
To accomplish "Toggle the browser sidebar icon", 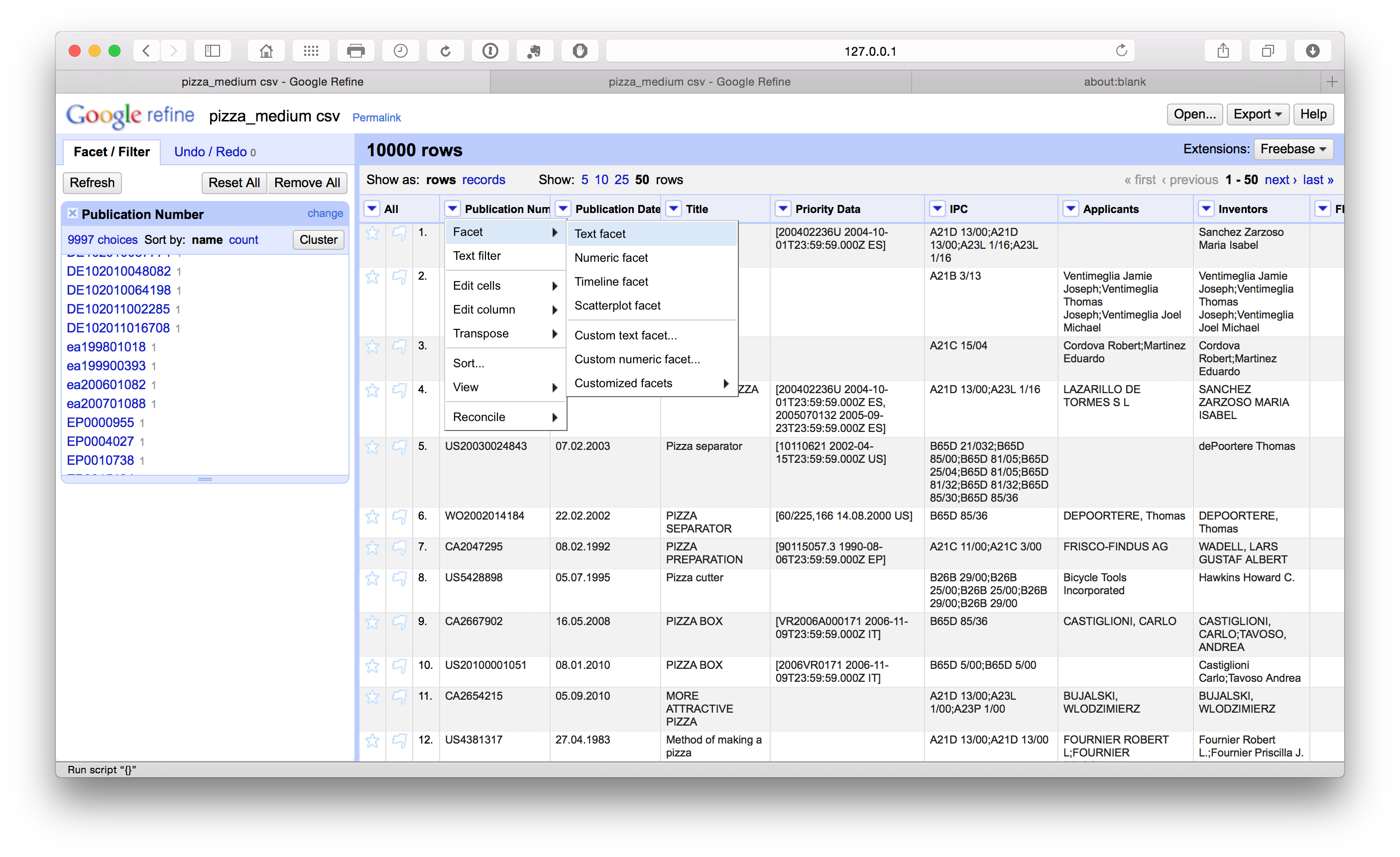I will click(213, 51).
